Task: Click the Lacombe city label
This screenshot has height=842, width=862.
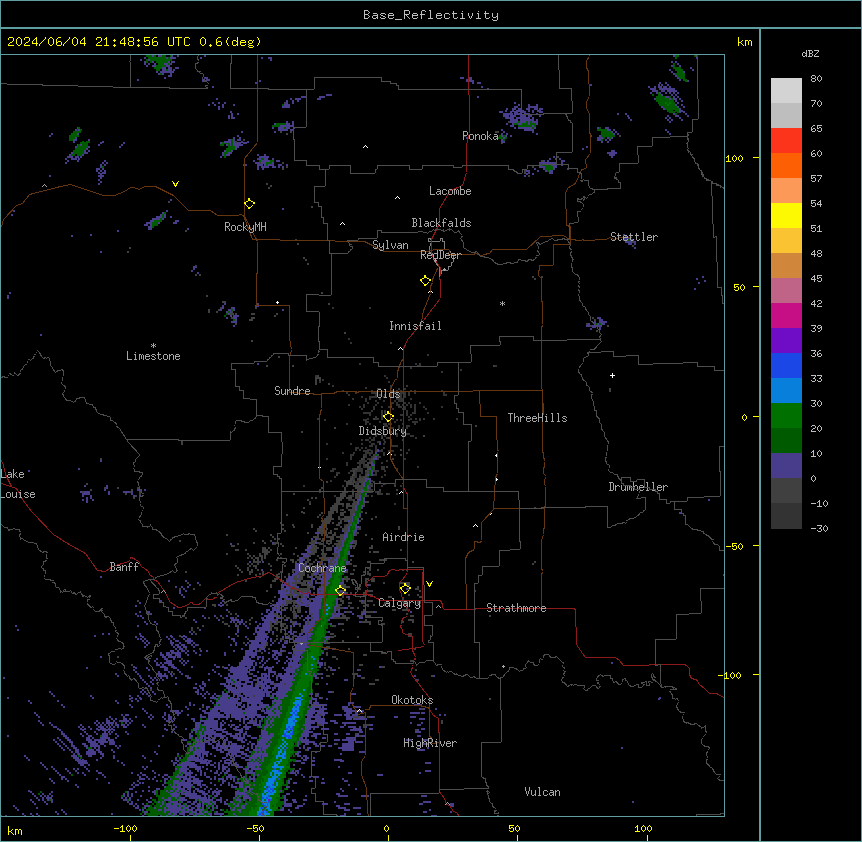Action: point(450,191)
